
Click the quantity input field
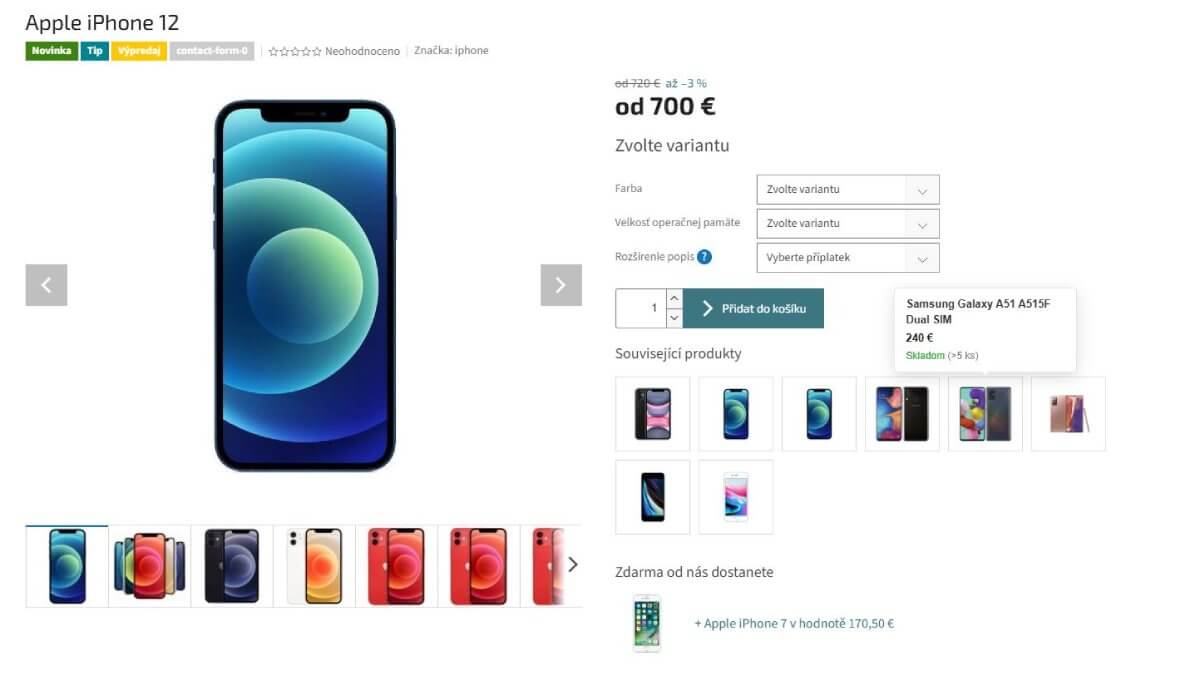[x=641, y=308]
